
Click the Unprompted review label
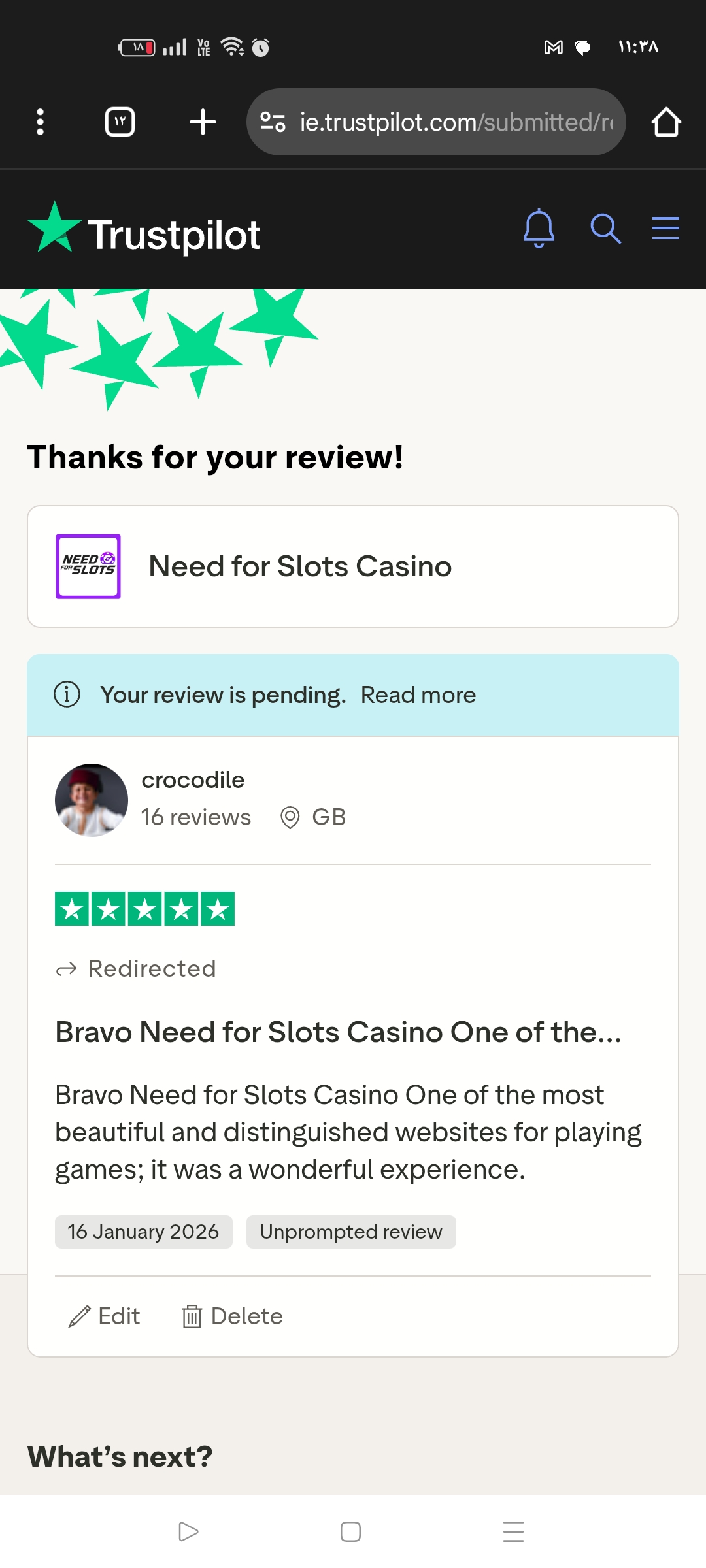tap(351, 1232)
